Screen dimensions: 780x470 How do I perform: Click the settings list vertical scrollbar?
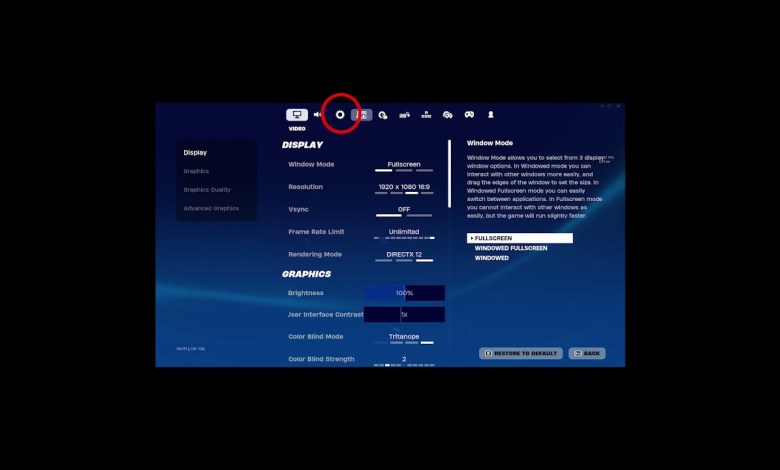pyautogui.click(x=449, y=174)
